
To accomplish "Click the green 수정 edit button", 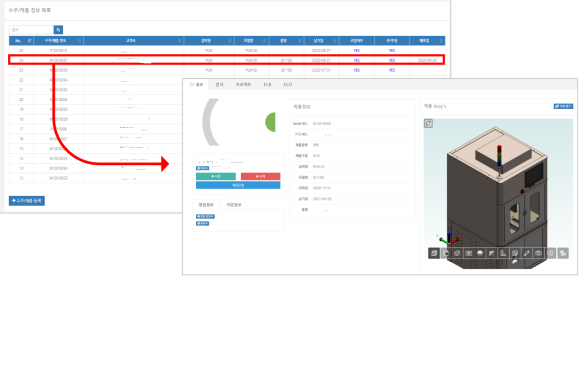I will tap(216, 176).
